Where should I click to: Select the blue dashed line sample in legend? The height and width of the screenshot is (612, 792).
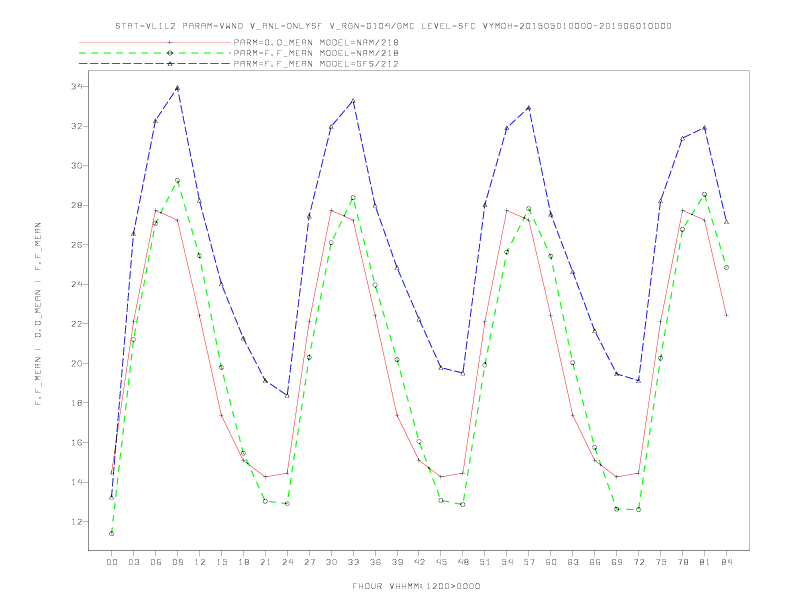[155, 64]
